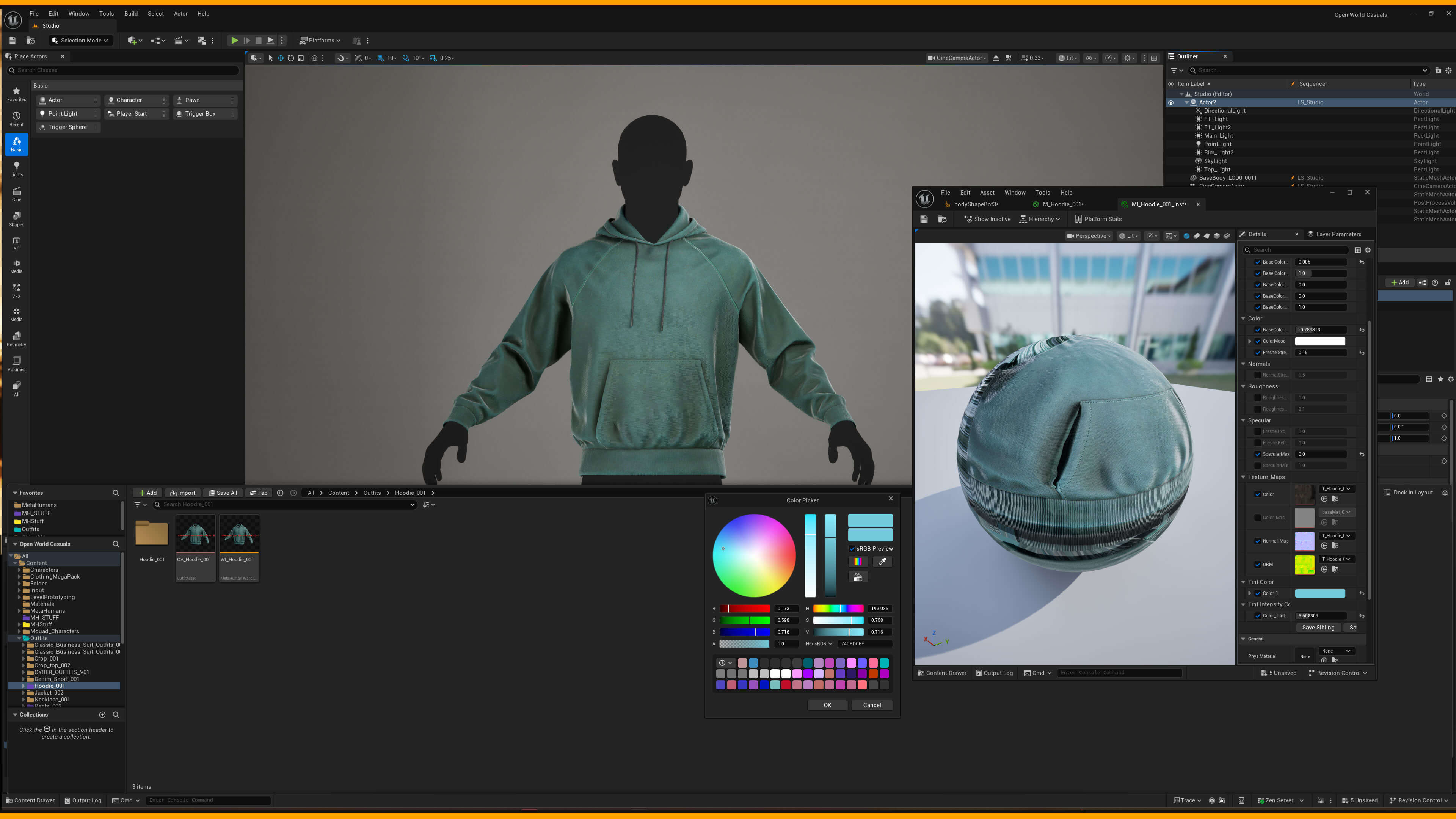Expand Jacket_002 folder in tree

[x=23, y=693]
